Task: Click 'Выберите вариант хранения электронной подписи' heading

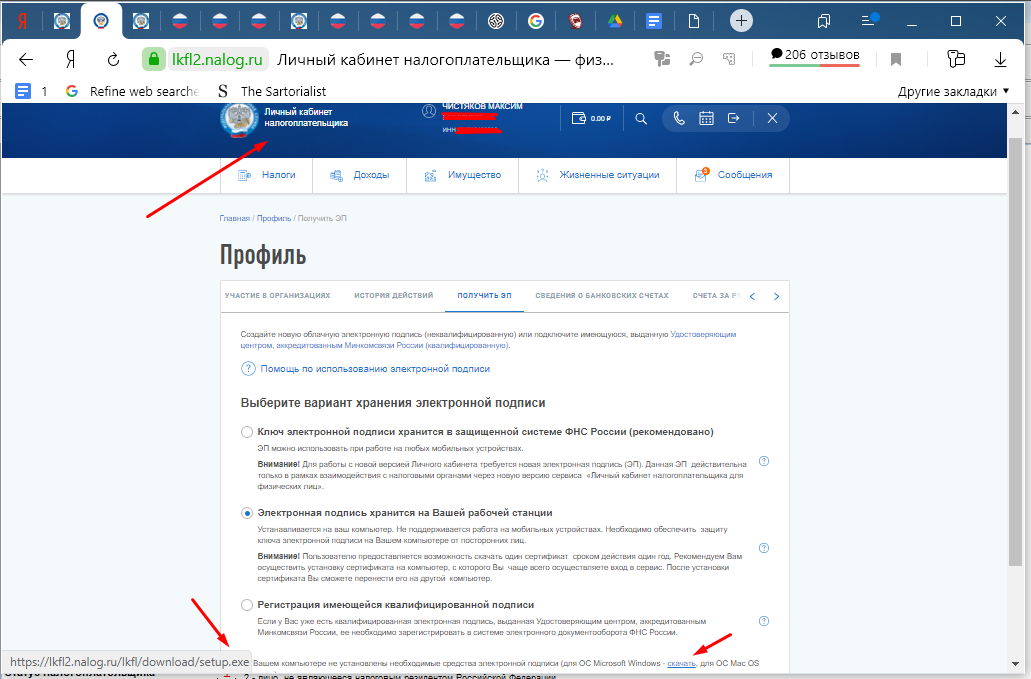Action: pyautogui.click(x=393, y=403)
